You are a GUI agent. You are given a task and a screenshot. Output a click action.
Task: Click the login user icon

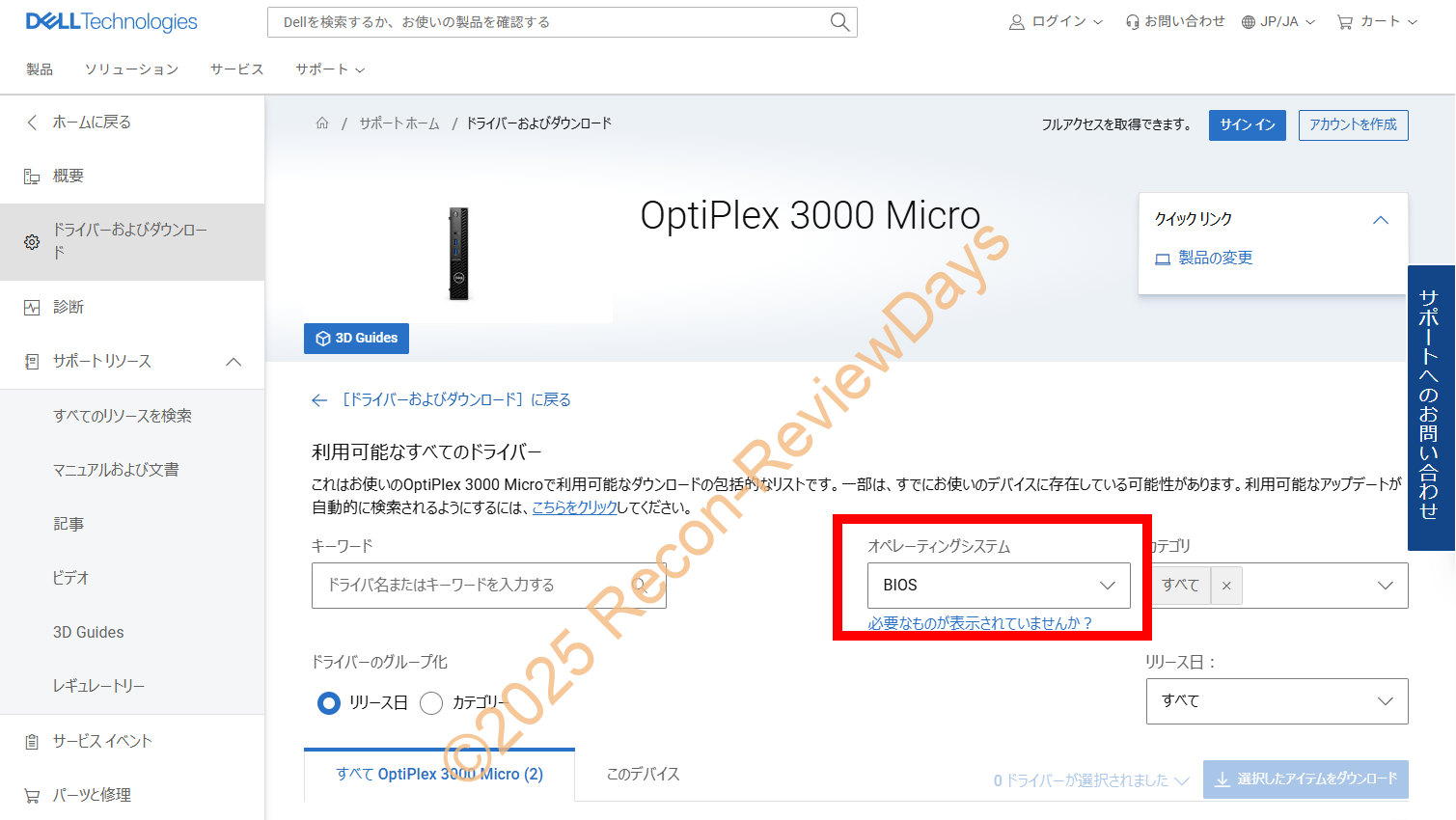1017,22
